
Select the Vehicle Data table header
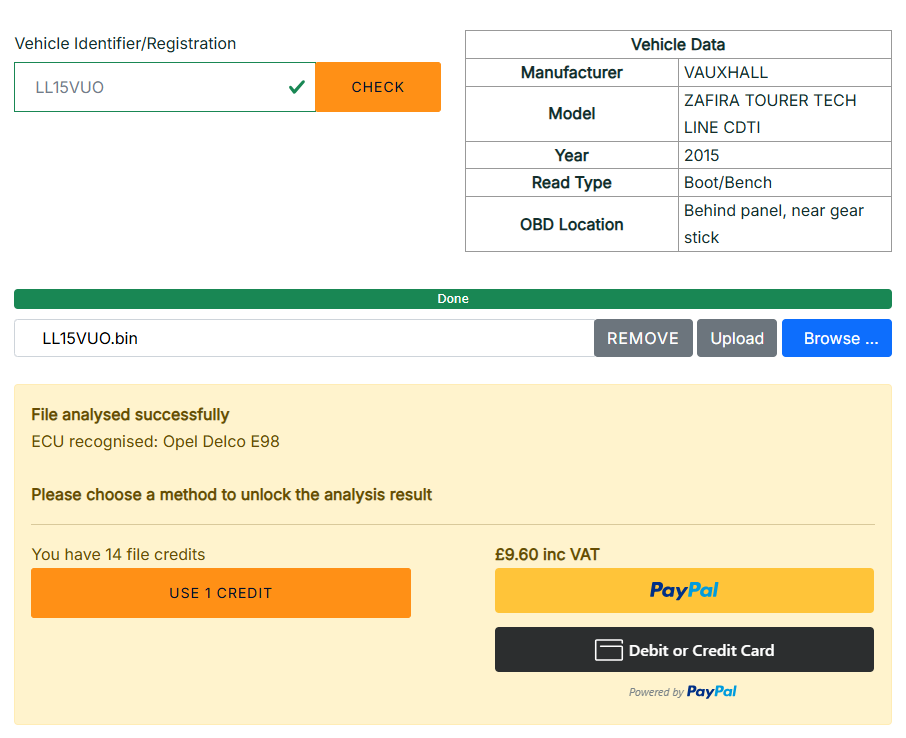pos(678,45)
